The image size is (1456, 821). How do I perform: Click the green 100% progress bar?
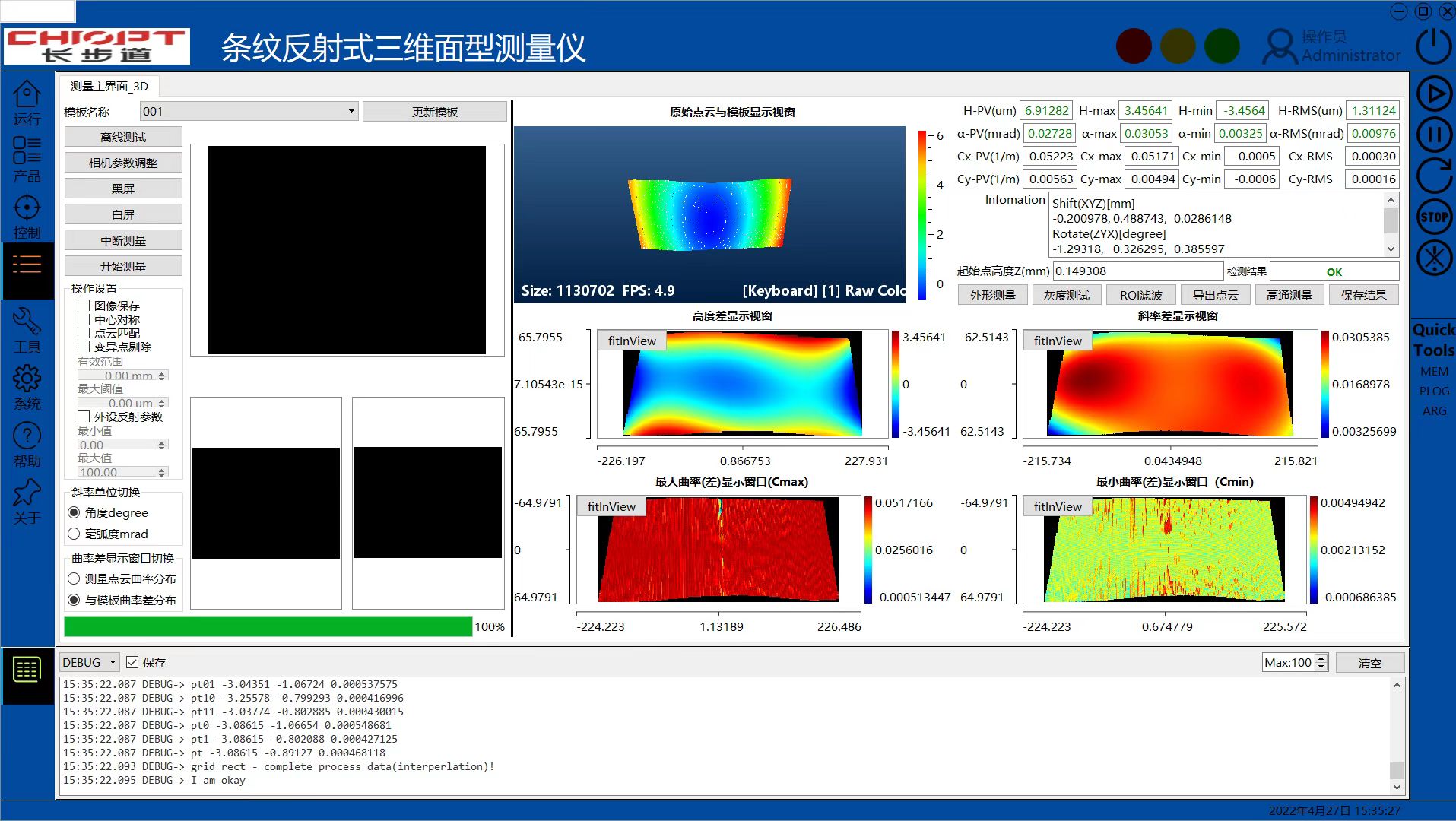tap(268, 626)
